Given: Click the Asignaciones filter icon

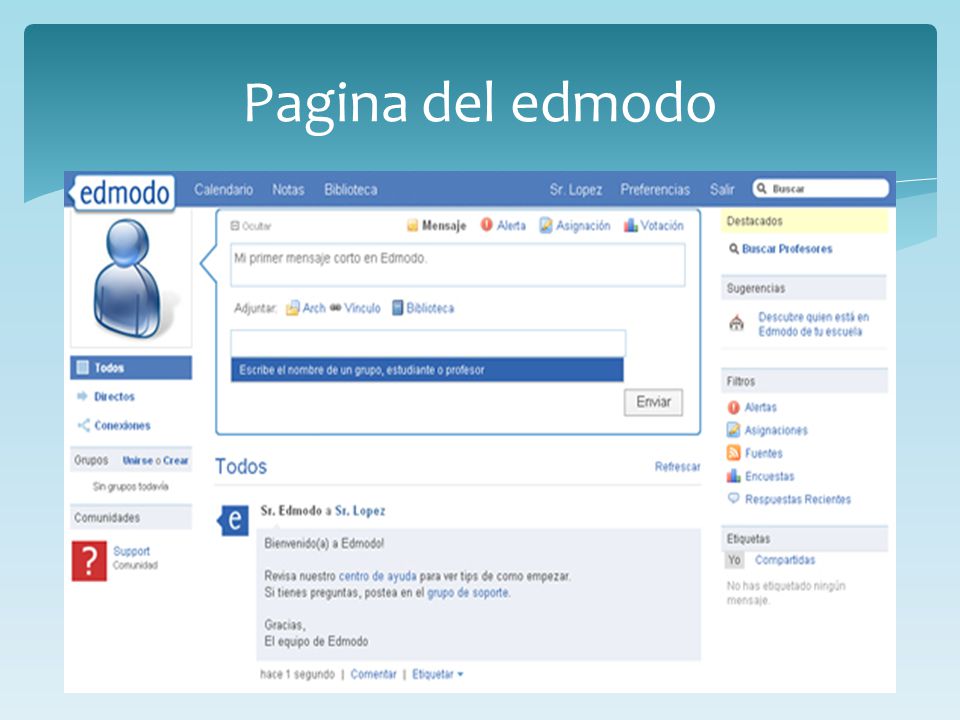Looking at the screenshot, I should click(733, 430).
